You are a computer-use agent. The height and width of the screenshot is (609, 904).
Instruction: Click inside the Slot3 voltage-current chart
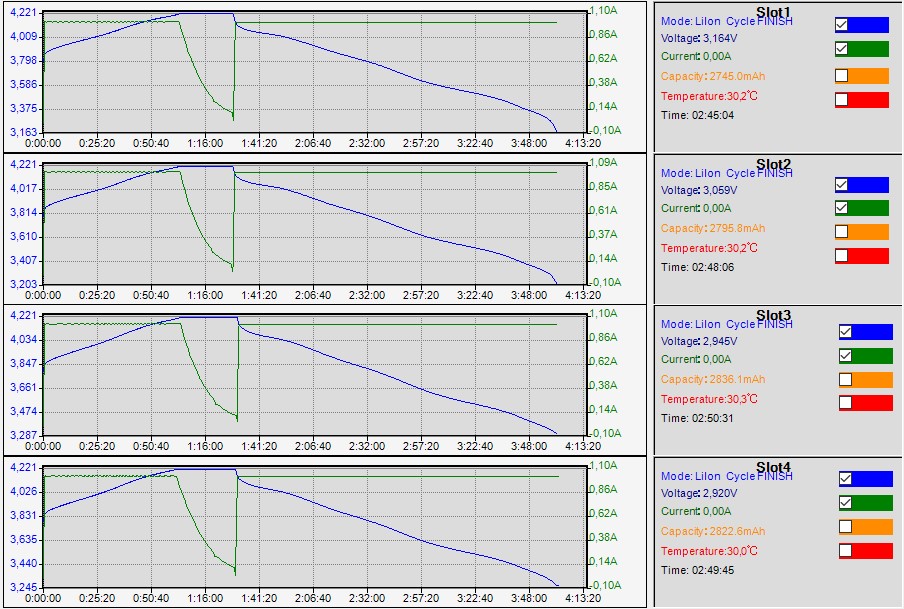click(x=315, y=375)
